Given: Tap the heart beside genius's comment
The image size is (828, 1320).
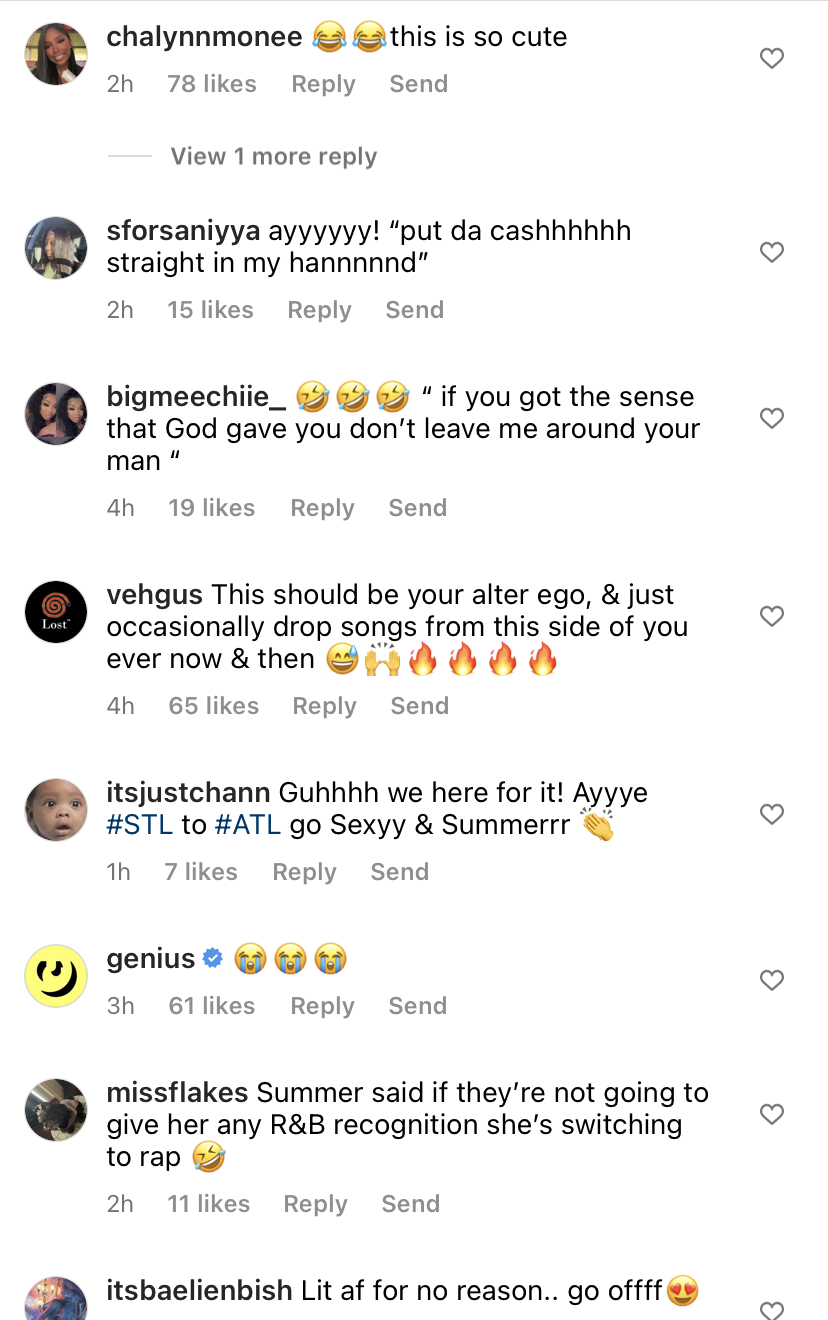Looking at the screenshot, I should click(x=772, y=980).
